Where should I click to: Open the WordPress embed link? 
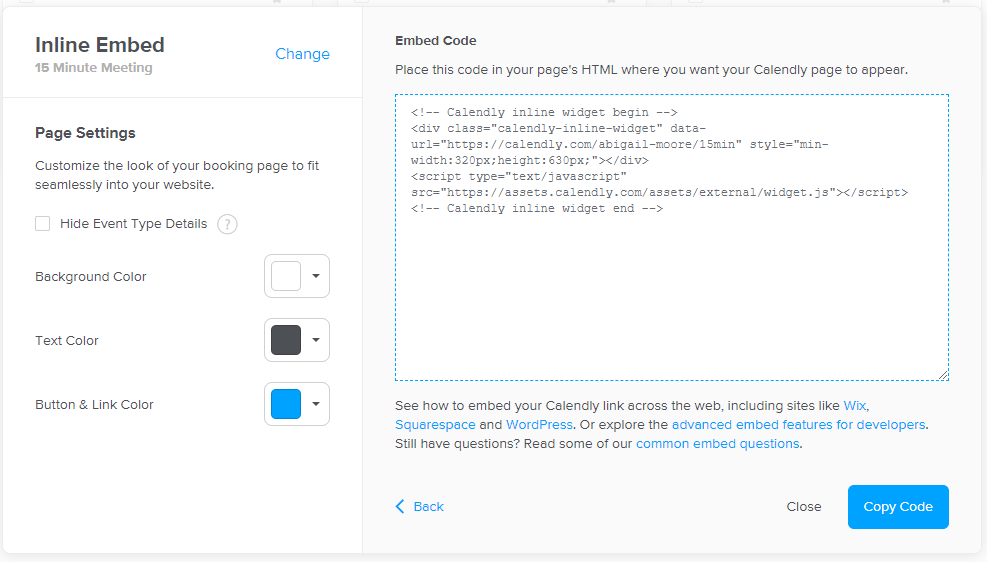[x=539, y=425]
